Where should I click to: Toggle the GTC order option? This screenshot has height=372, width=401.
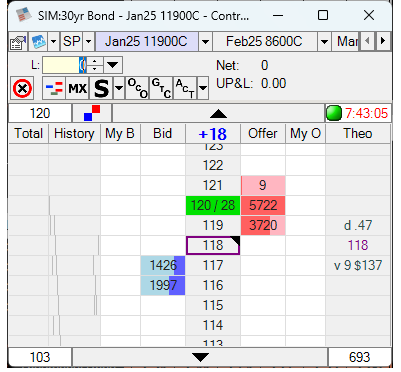(161, 88)
